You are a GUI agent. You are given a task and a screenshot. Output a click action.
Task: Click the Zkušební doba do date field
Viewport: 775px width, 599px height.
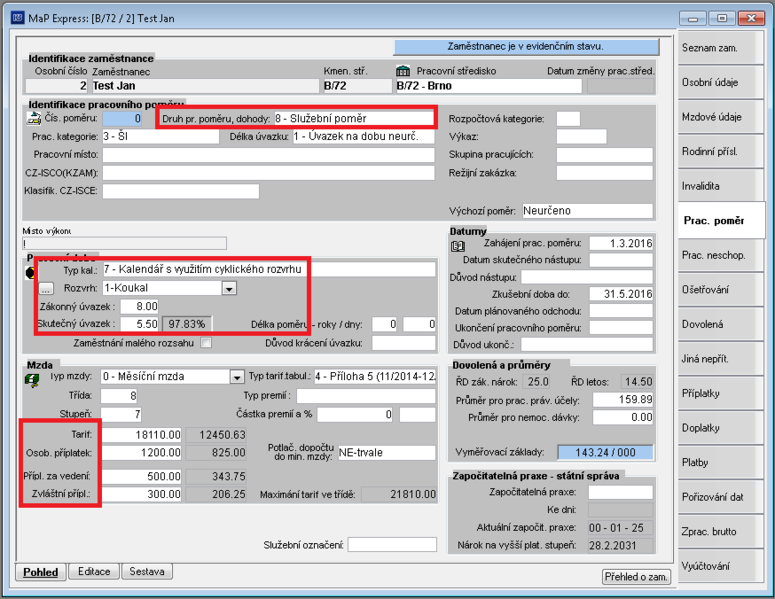point(621,294)
